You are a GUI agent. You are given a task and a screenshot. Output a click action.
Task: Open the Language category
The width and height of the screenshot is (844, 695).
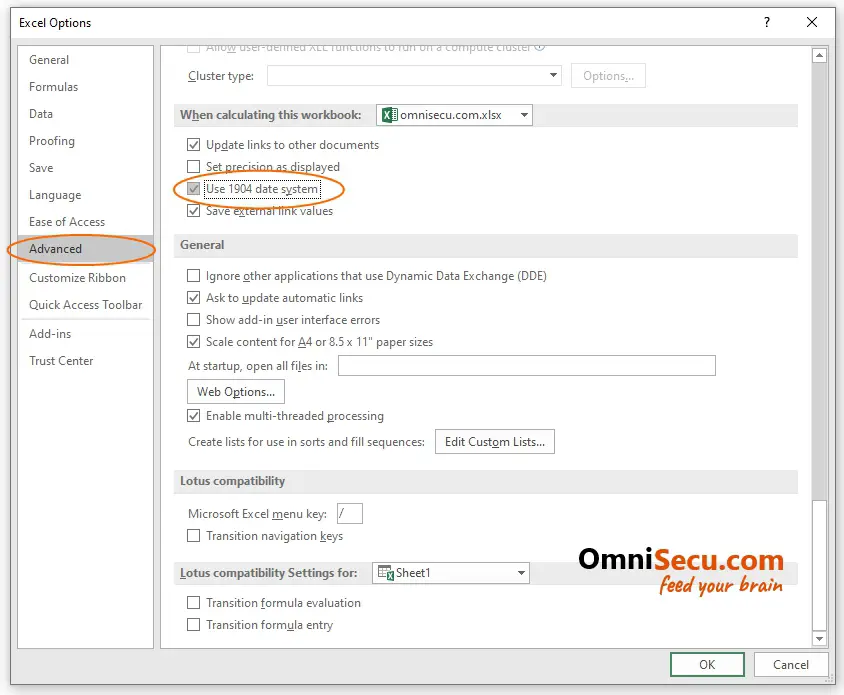point(85,194)
